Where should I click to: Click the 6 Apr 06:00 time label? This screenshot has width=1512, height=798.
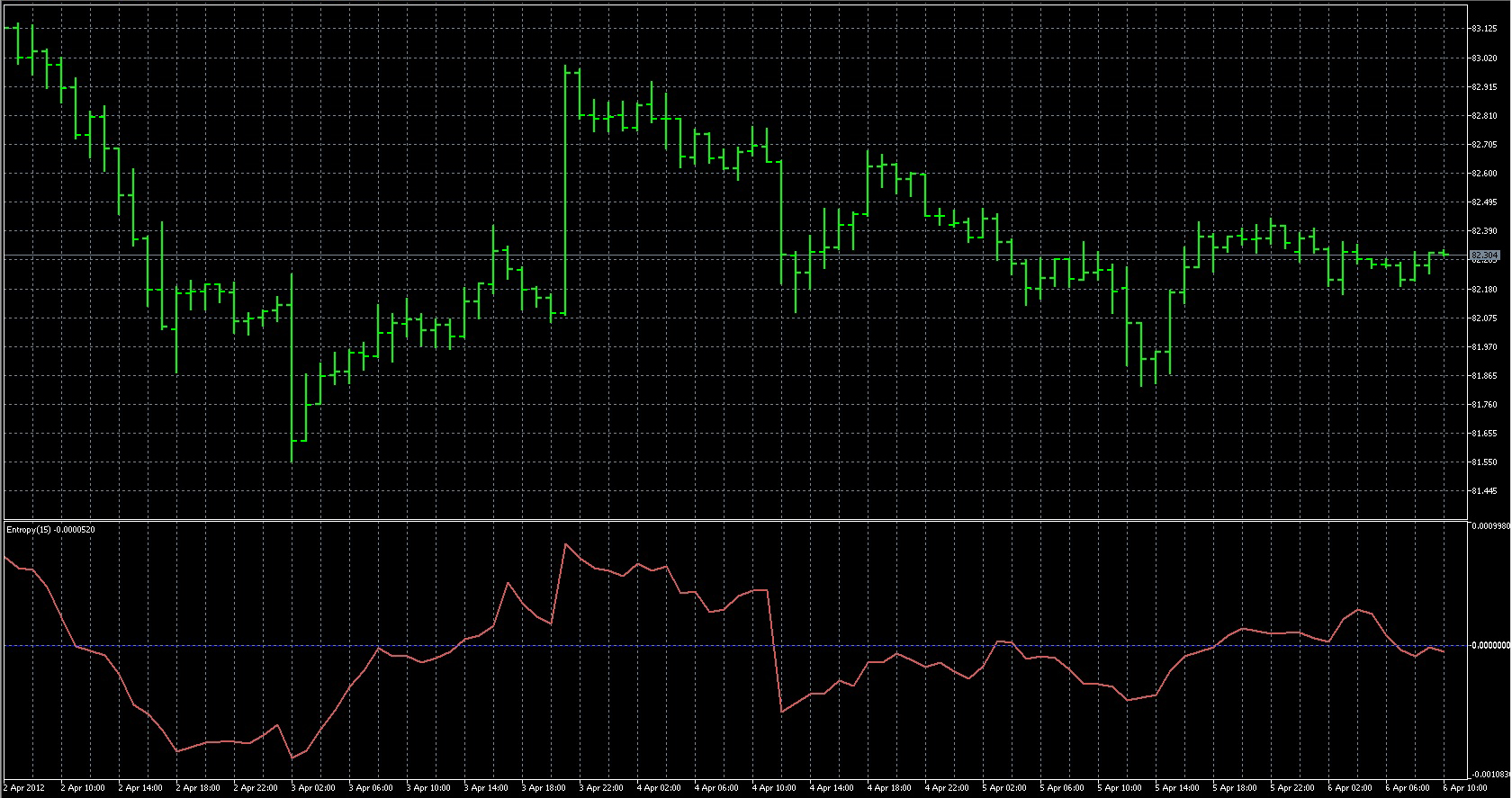click(x=1408, y=788)
